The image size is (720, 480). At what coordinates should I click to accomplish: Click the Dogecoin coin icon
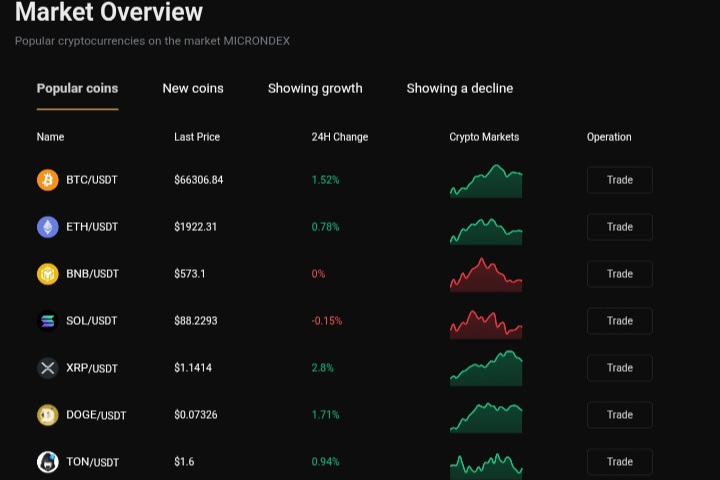click(x=48, y=415)
